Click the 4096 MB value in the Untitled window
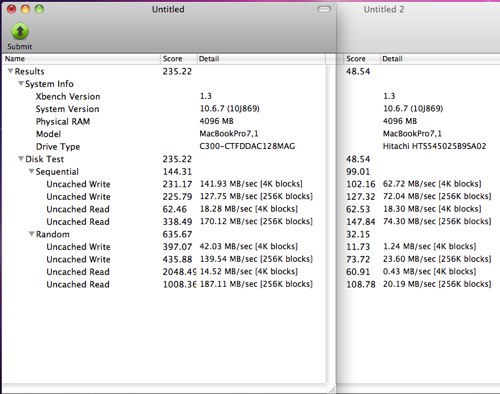The image size is (500, 394). (216, 121)
